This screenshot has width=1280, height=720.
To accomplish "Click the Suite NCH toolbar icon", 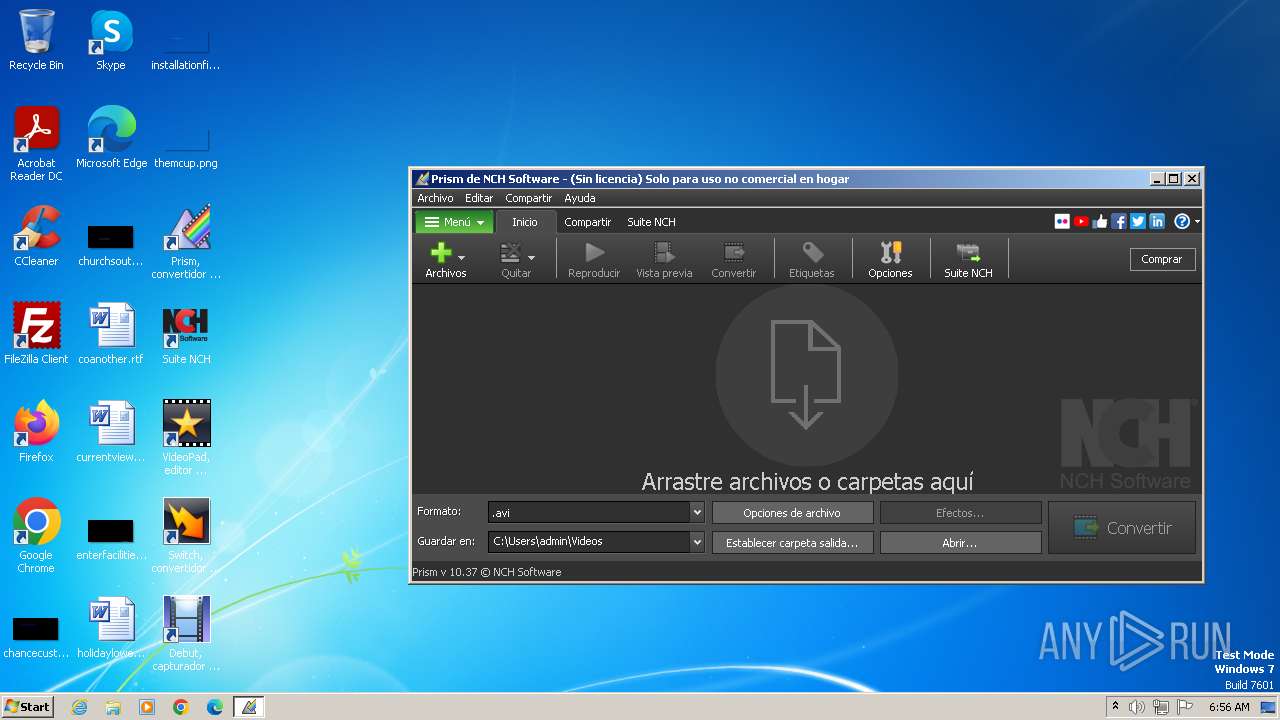I will [x=968, y=253].
